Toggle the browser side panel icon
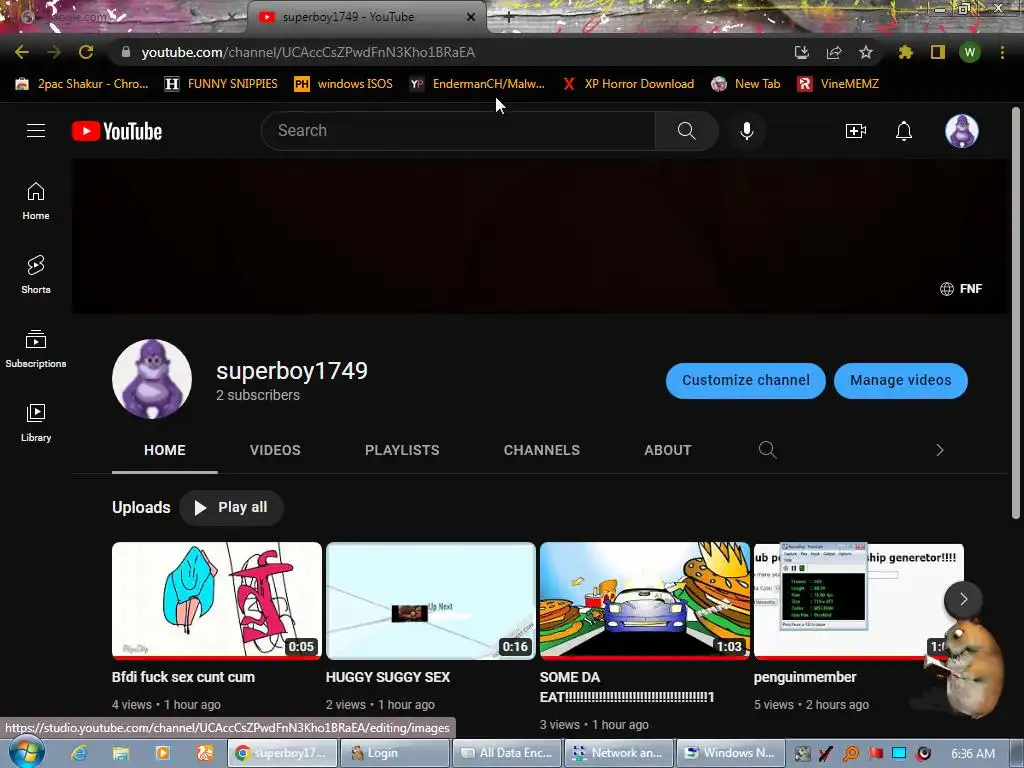This screenshot has width=1024, height=768. pyautogui.click(x=938, y=52)
